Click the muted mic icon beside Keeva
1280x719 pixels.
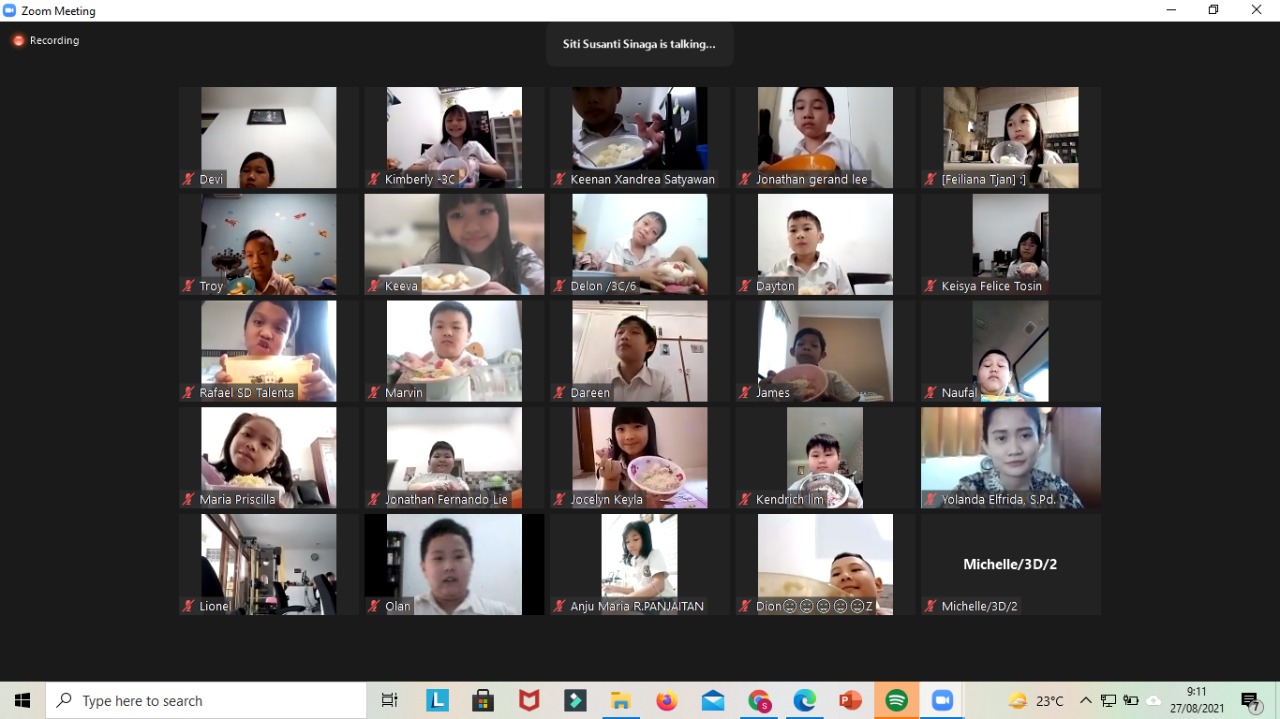click(374, 286)
